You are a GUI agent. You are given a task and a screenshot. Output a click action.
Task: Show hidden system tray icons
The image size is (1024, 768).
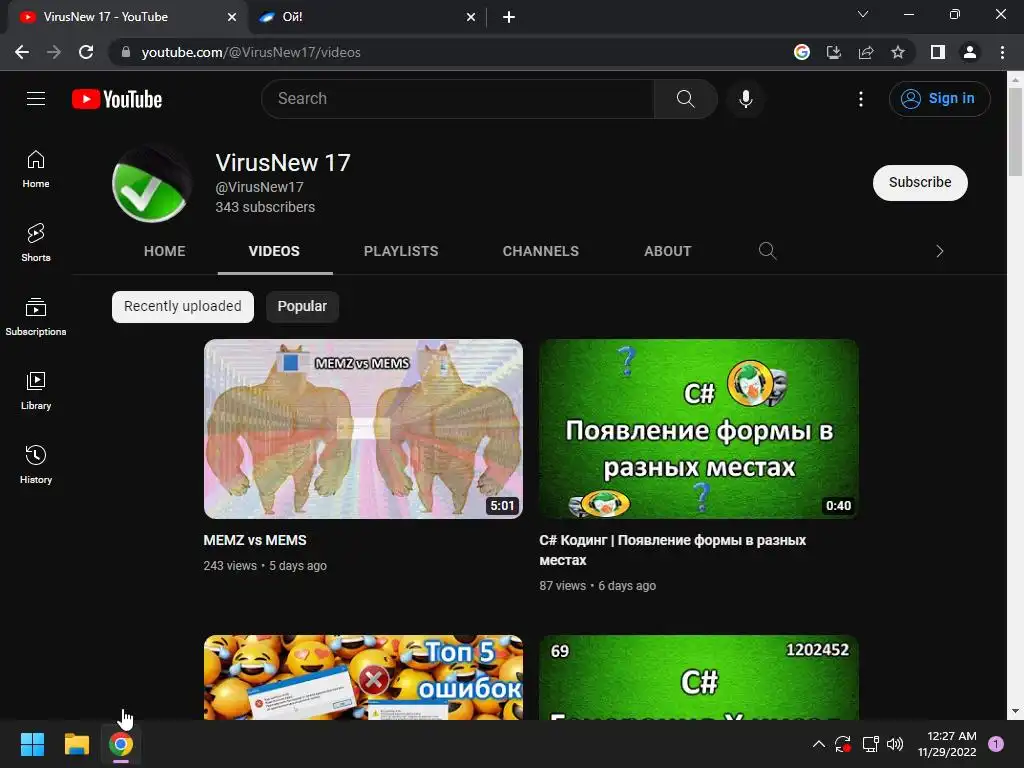coord(818,744)
